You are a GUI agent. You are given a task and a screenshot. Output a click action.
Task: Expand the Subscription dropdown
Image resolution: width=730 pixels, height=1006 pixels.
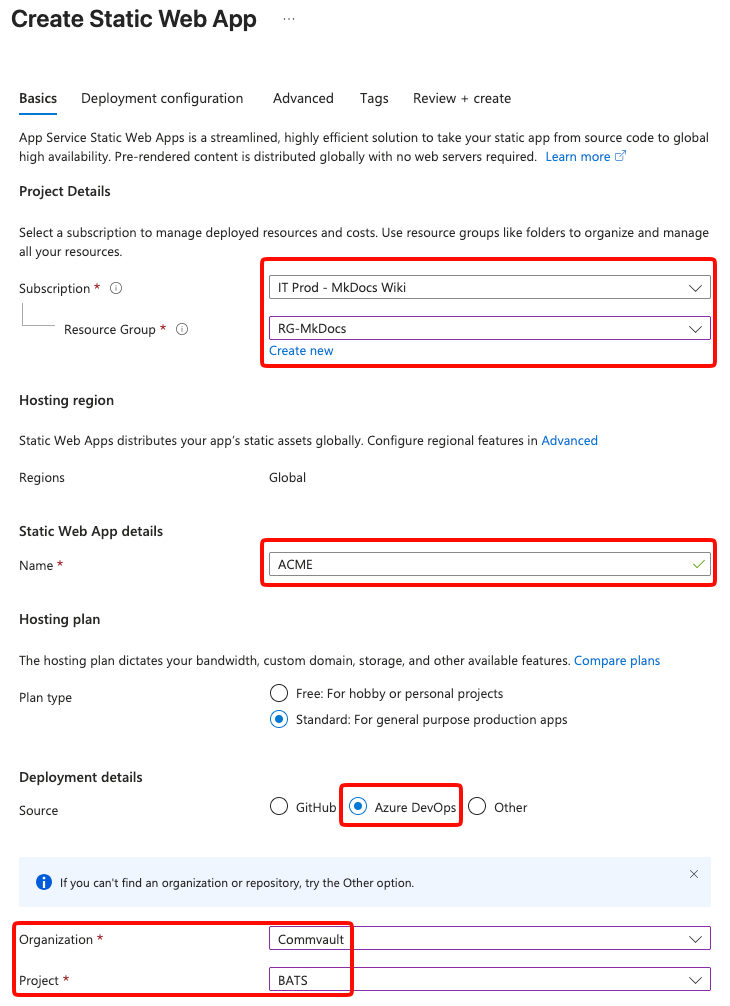tap(695, 288)
